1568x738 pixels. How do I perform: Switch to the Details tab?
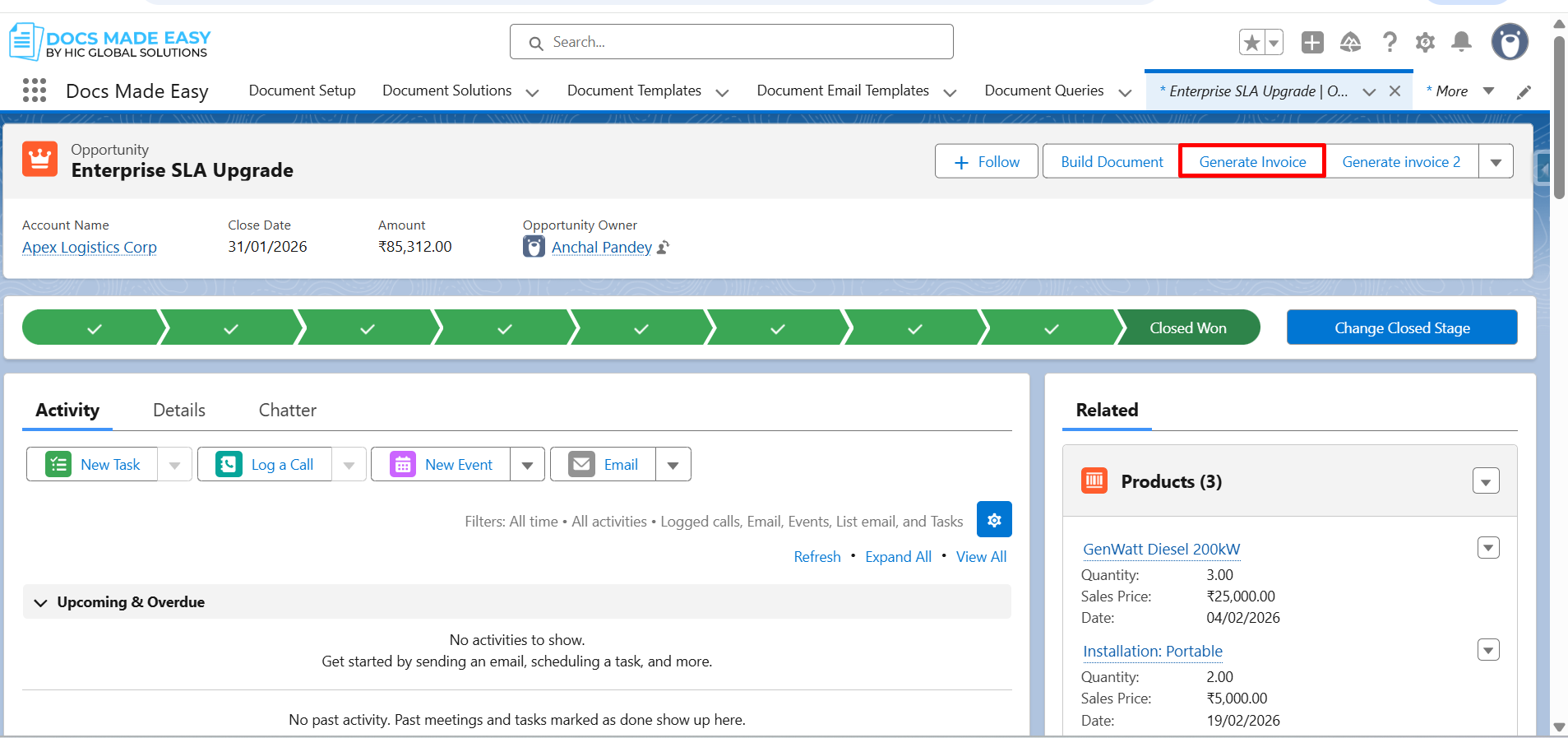(x=179, y=410)
